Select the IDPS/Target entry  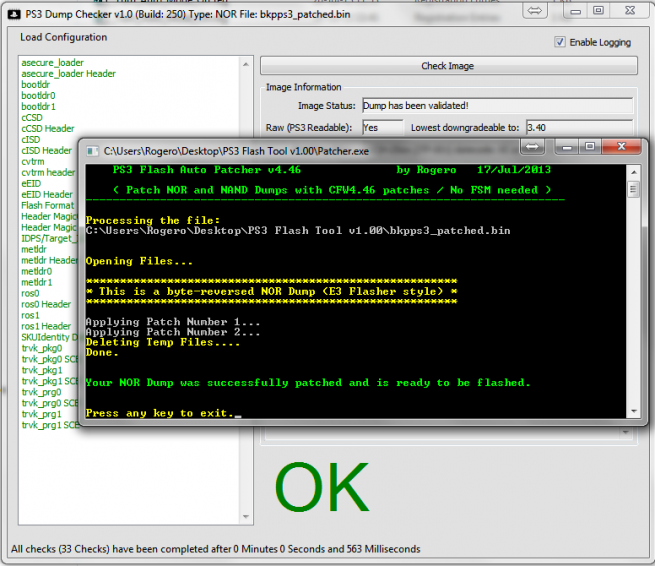(49, 238)
